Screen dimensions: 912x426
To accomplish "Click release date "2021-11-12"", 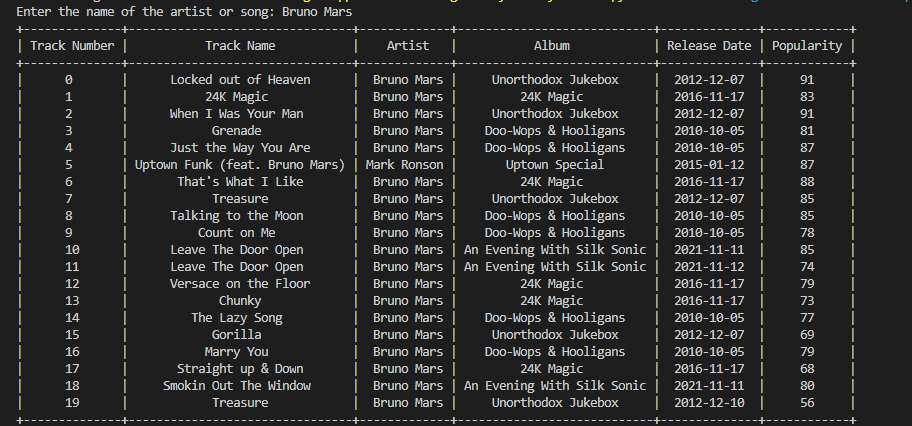I will coord(709,267).
